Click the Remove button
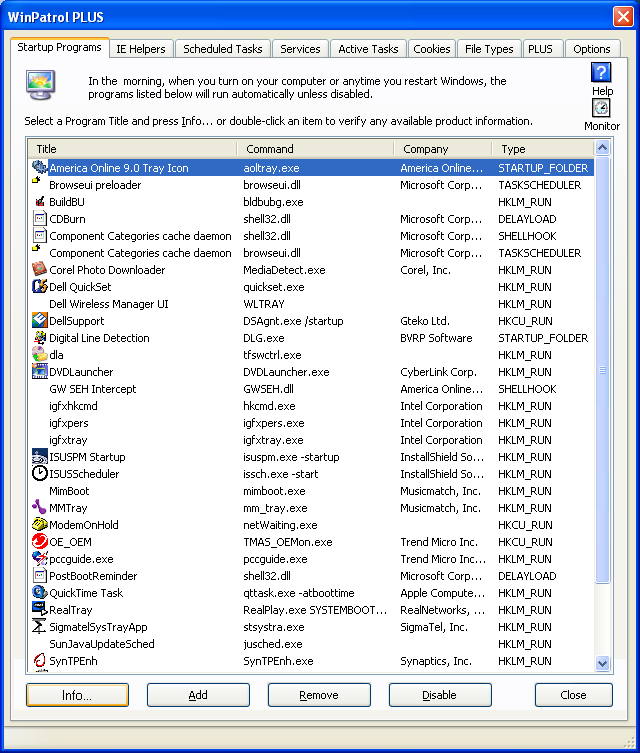This screenshot has height=753, width=640. click(319, 695)
